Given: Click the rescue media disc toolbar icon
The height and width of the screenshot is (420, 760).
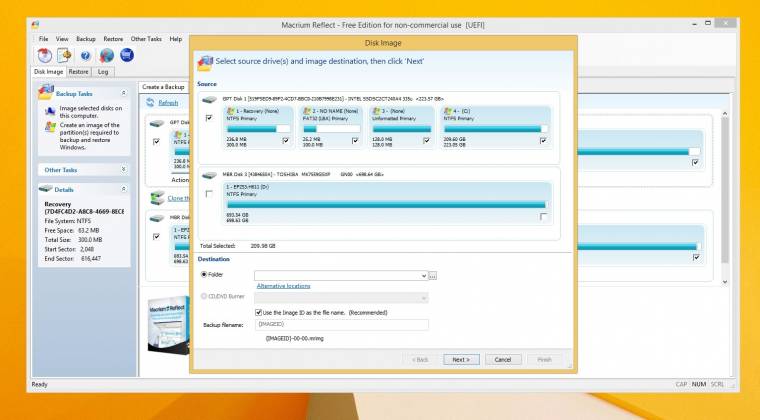Looking at the screenshot, I should 45,55.
